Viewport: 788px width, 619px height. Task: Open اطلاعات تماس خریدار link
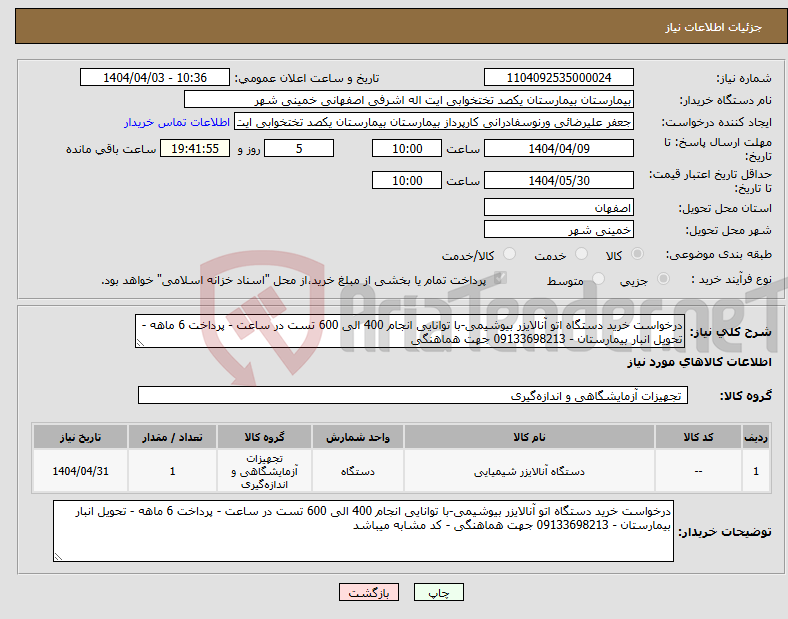click(x=177, y=122)
